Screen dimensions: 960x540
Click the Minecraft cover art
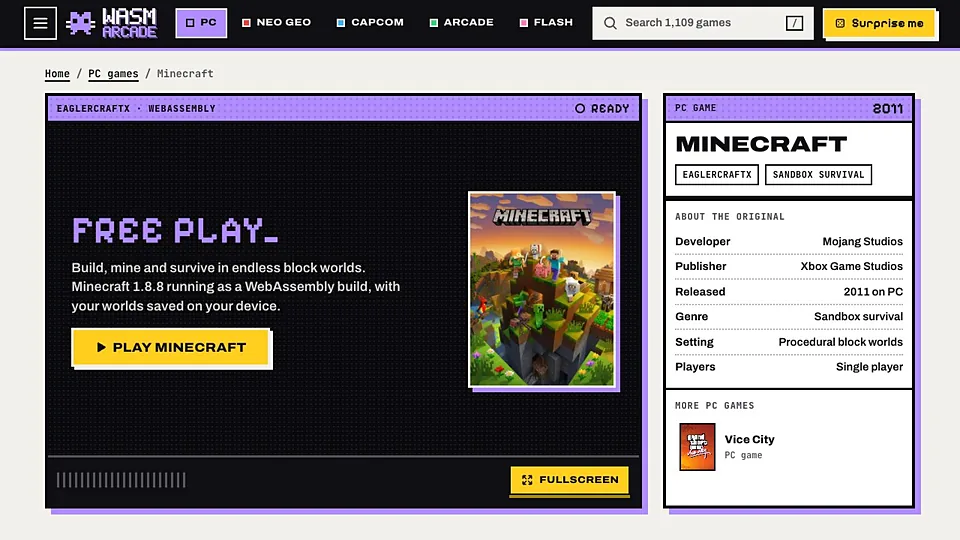pos(542,289)
